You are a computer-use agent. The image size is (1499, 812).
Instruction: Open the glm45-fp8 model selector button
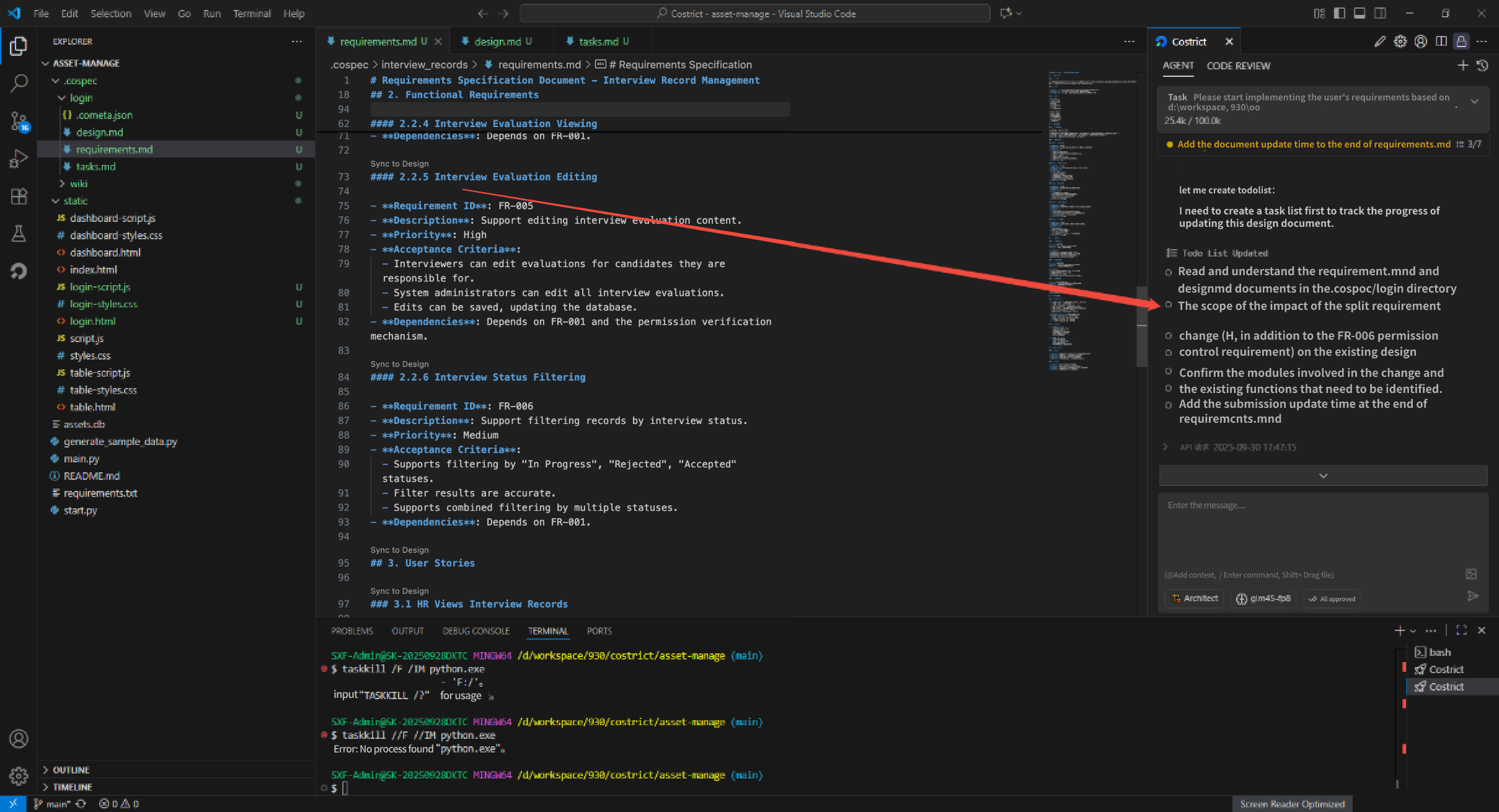(1263, 598)
